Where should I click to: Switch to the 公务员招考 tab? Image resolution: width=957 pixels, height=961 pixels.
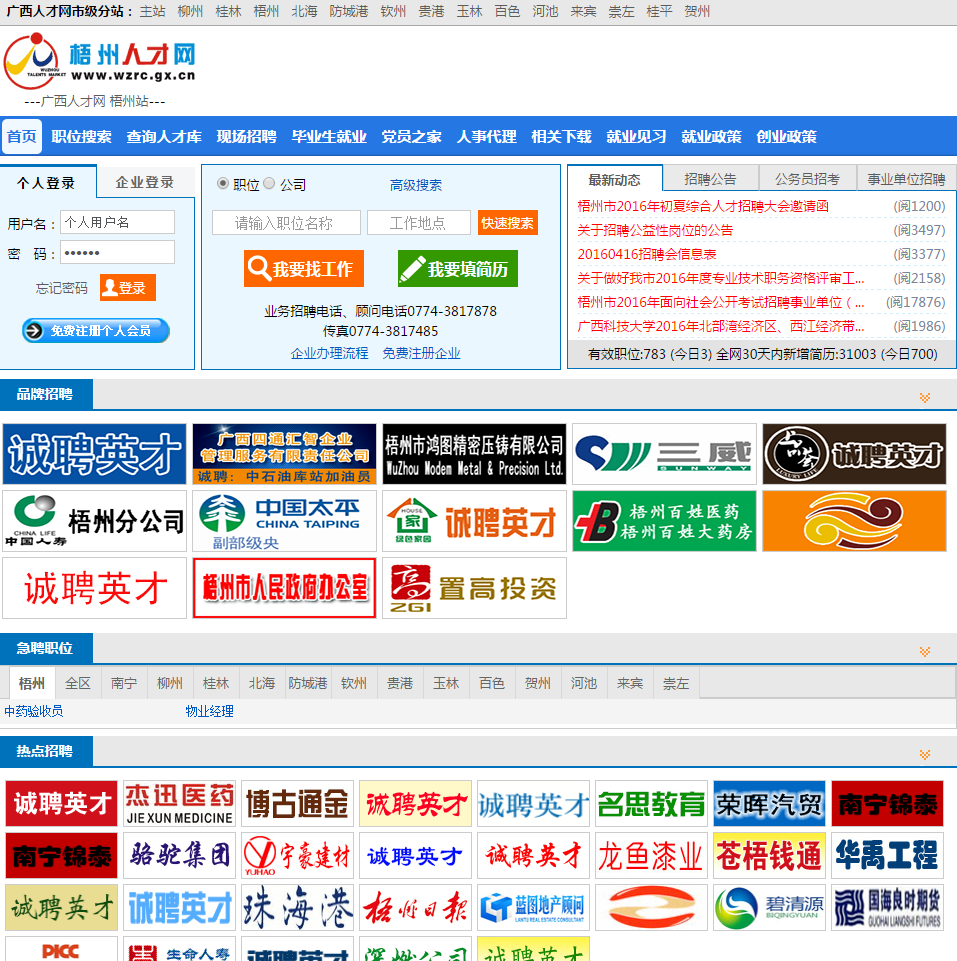point(807,179)
